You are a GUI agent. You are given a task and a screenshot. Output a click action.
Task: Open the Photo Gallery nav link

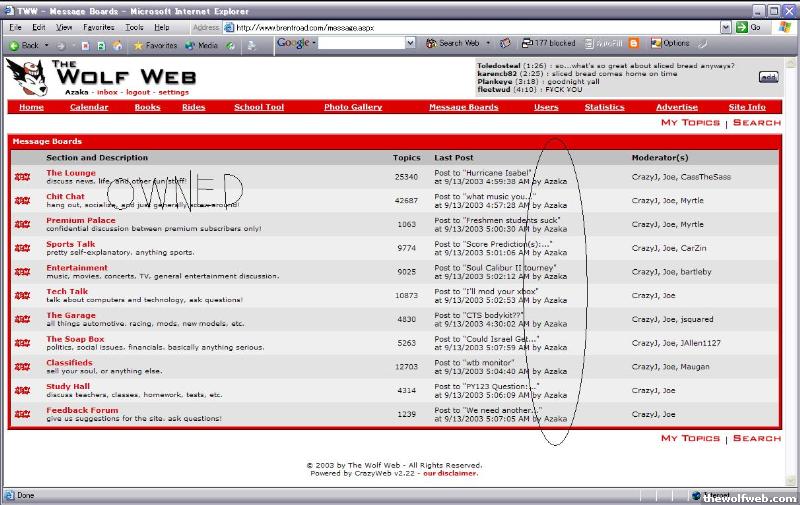pos(353,107)
